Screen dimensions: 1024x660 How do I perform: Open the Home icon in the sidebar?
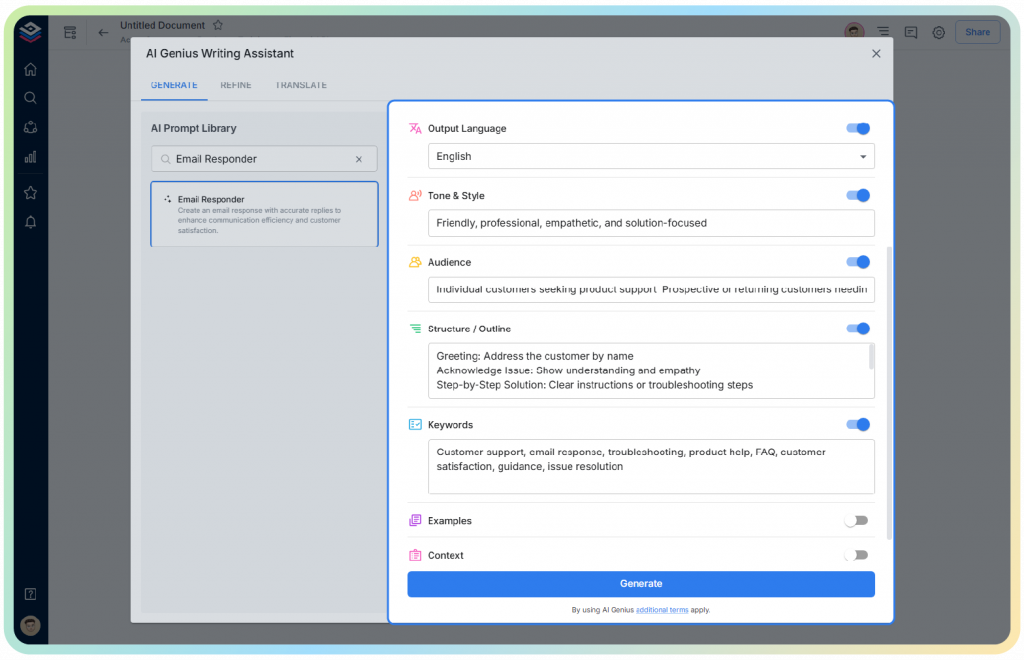[x=30, y=68]
